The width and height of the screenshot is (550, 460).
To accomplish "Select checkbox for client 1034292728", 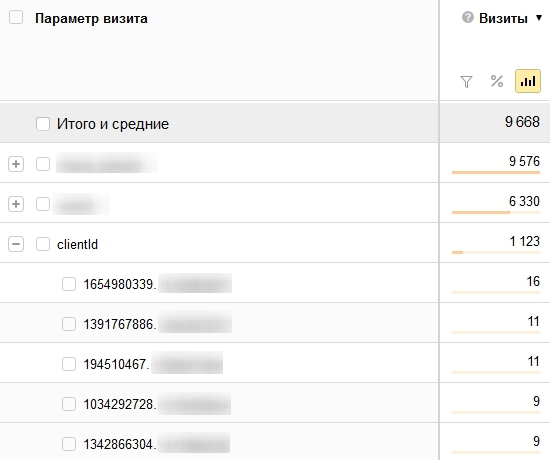I will (x=69, y=404).
